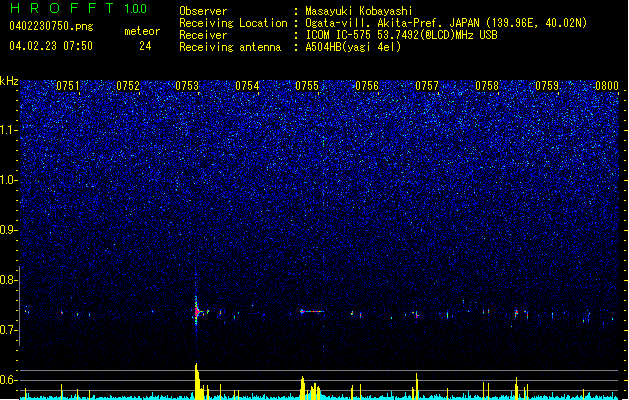Click the 0753 time marker
The image size is (629, 400).
tap(187, 86)
